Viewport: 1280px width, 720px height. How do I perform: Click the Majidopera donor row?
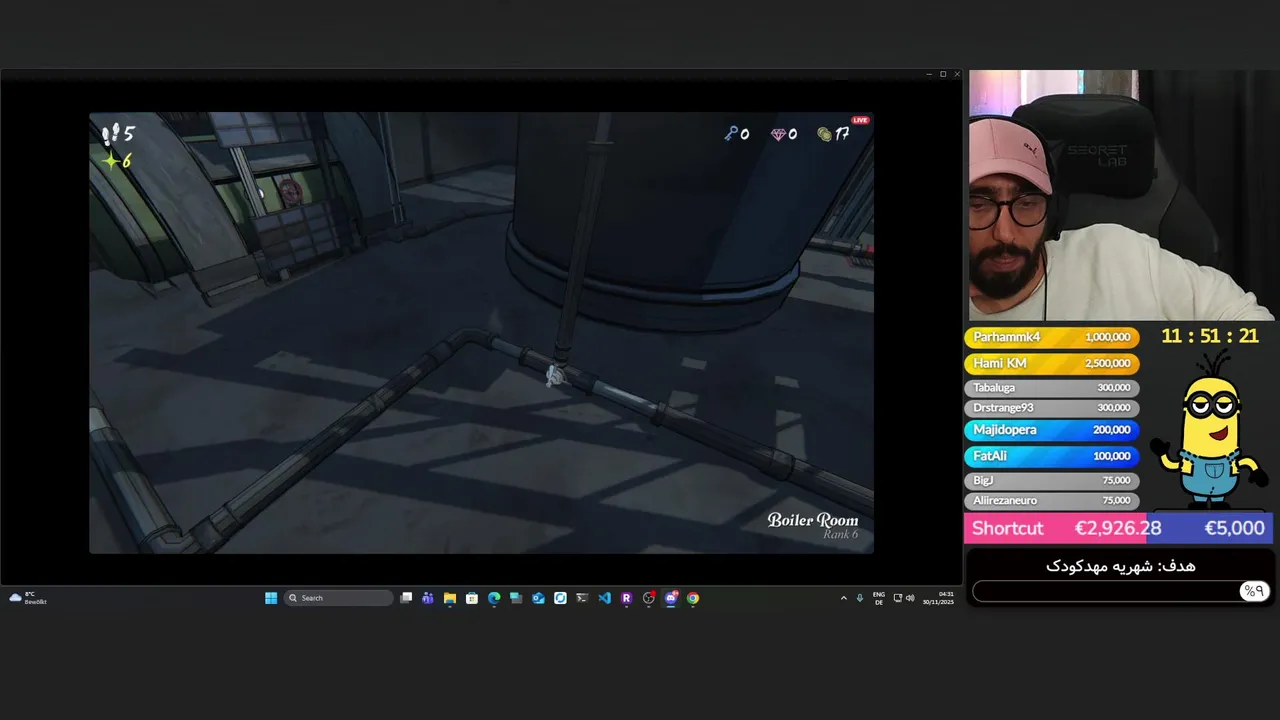coord(1051,430)
